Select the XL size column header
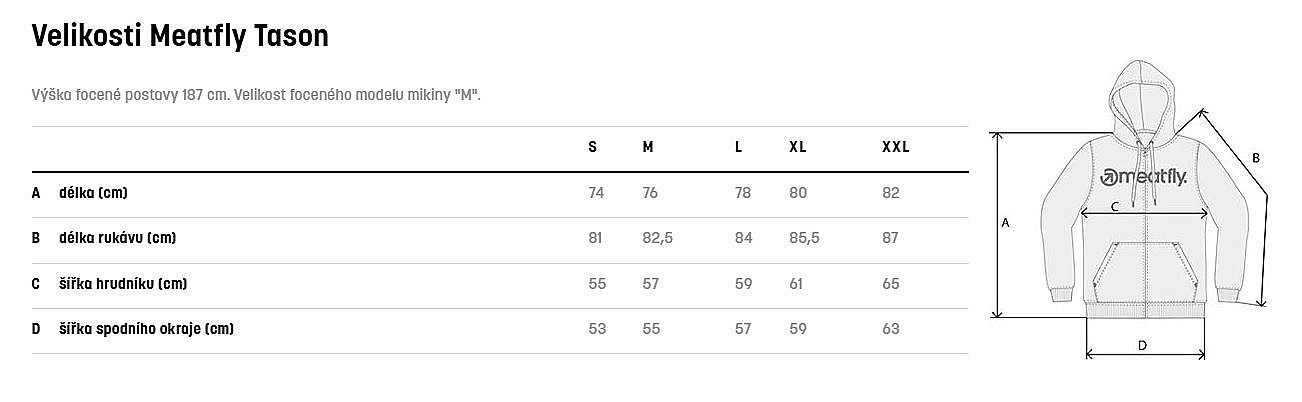1302x402 pixels. coord(797,147)
